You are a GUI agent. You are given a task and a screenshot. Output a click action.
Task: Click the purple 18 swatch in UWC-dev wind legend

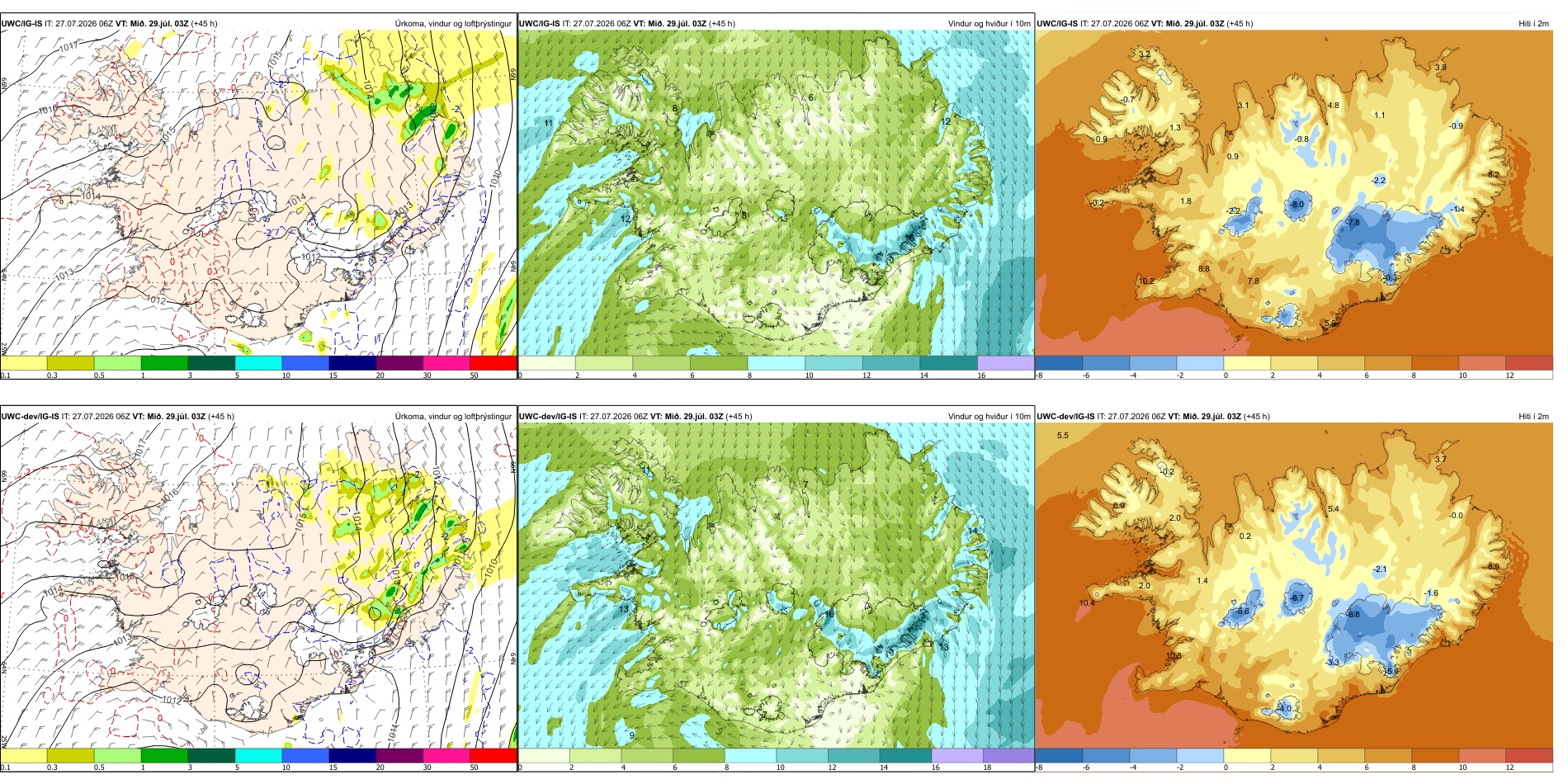tap(1008, 756)
